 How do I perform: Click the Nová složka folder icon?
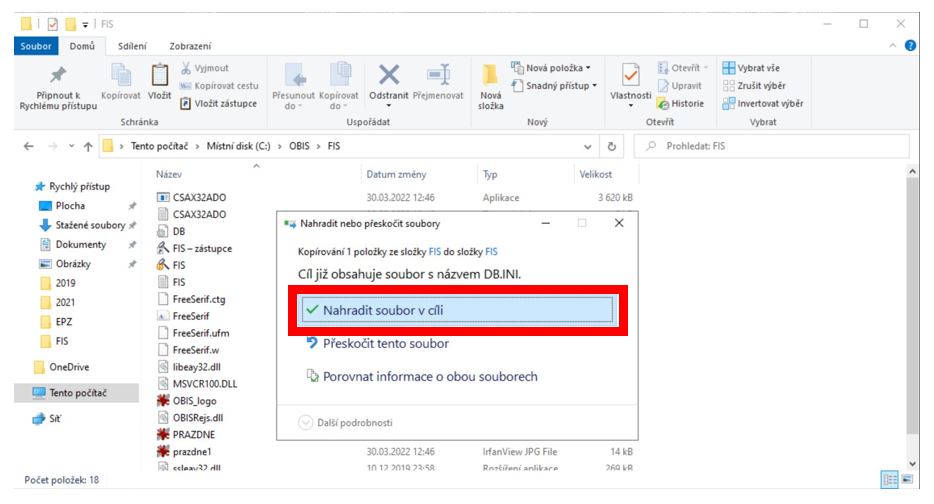[491, 78]
